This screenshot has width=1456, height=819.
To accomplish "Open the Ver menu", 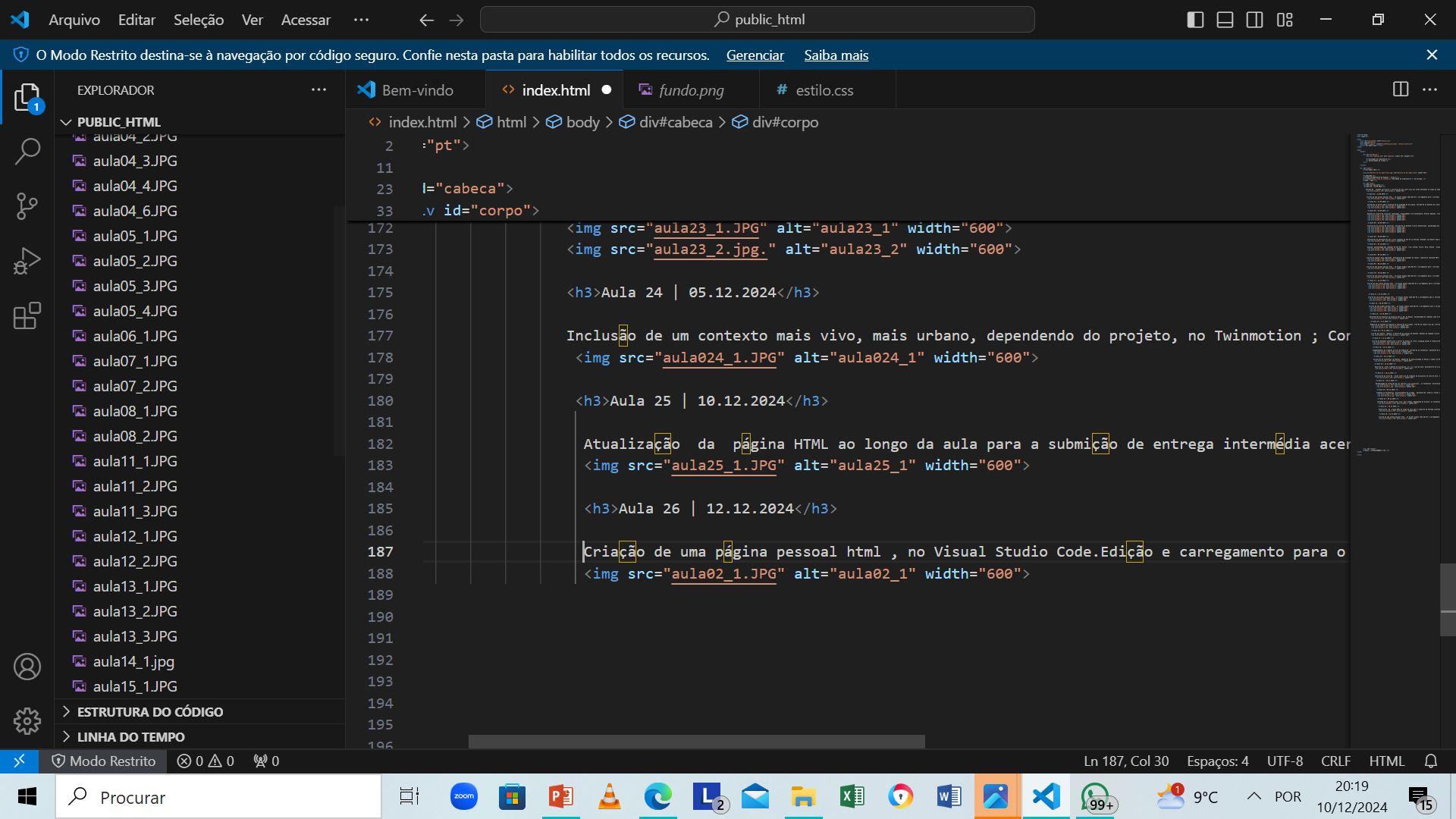I will [x=252, y=20].
